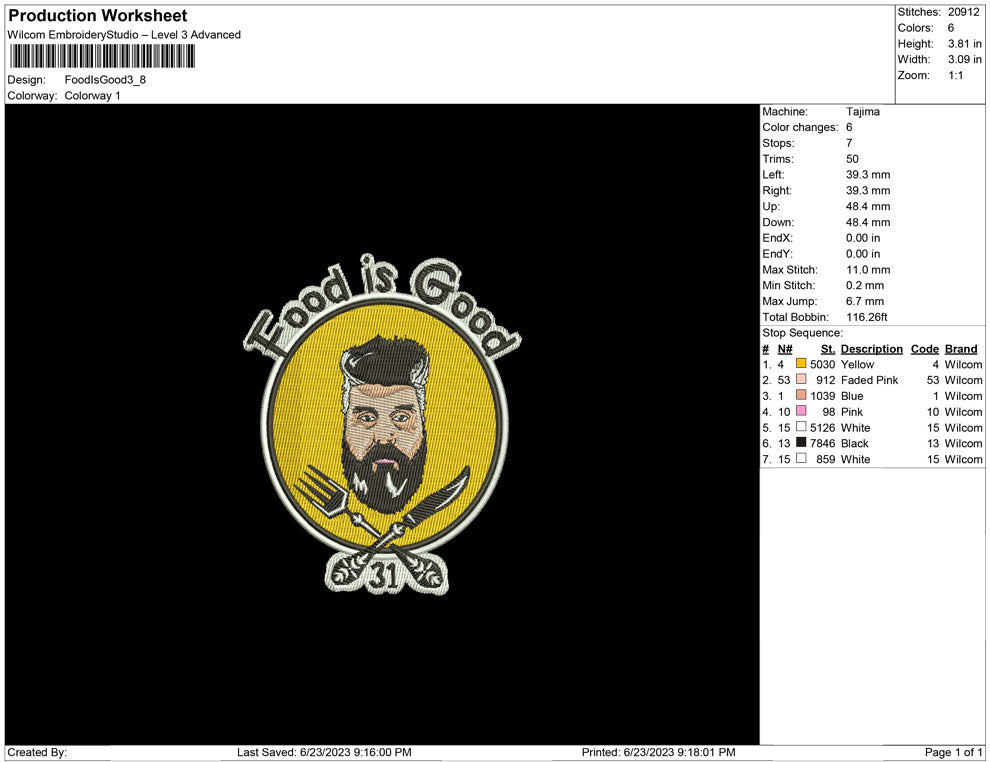
Task: Click the design name 'FoodIsGood3_8'
Action: (105, 80)
